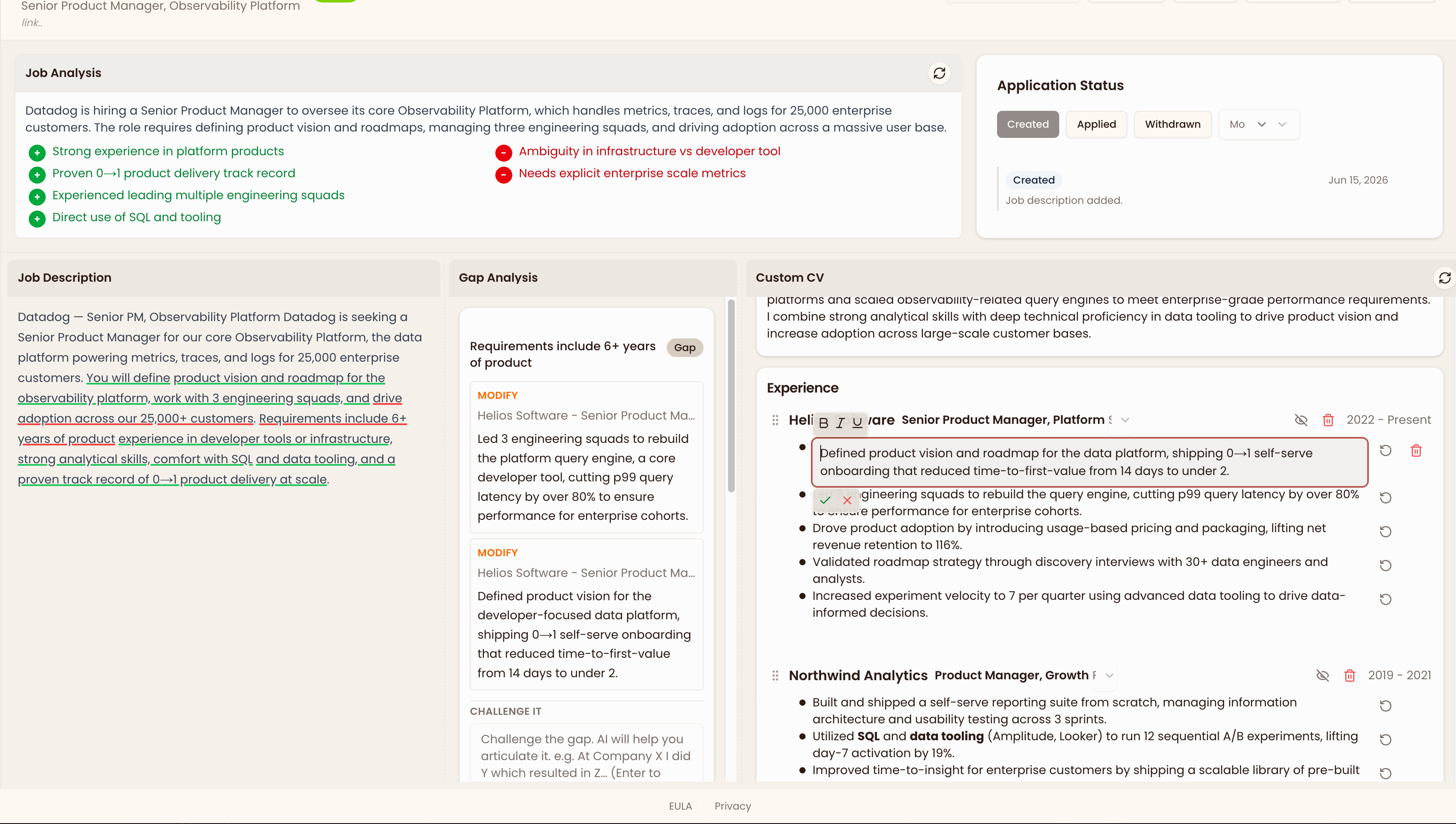Viewport: 1456px width, 824px height.
Task: Click the highlighted 'product vision and roadmap for the' phrase
Action: (x=279, y=378)
